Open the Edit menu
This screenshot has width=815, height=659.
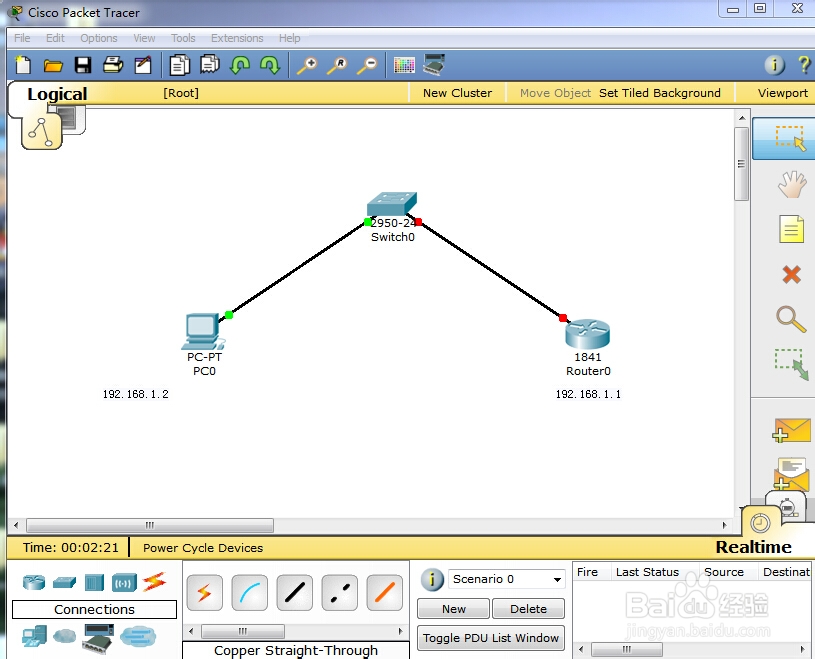click(55, 38)
